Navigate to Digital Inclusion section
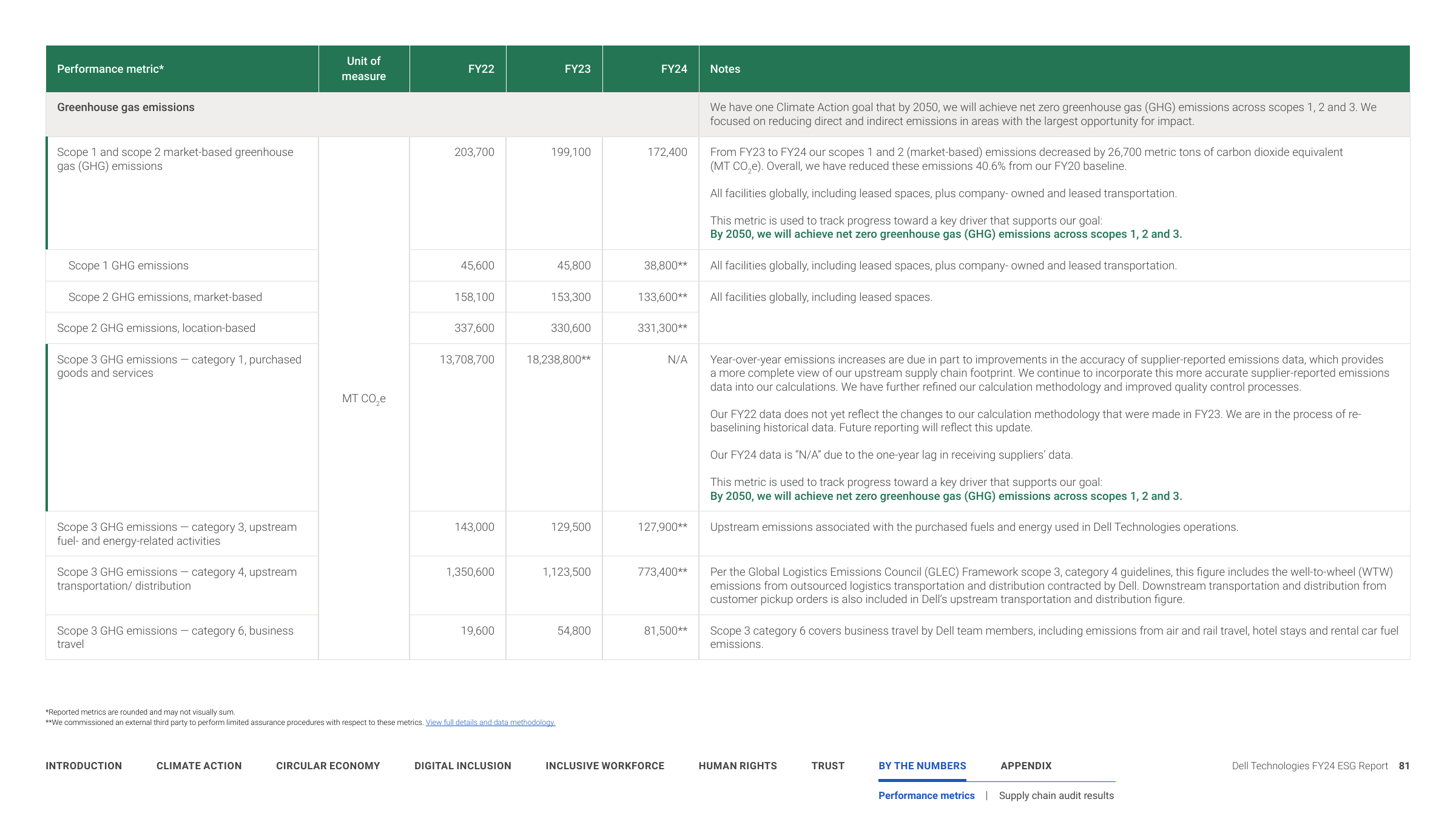 (463, 766)
